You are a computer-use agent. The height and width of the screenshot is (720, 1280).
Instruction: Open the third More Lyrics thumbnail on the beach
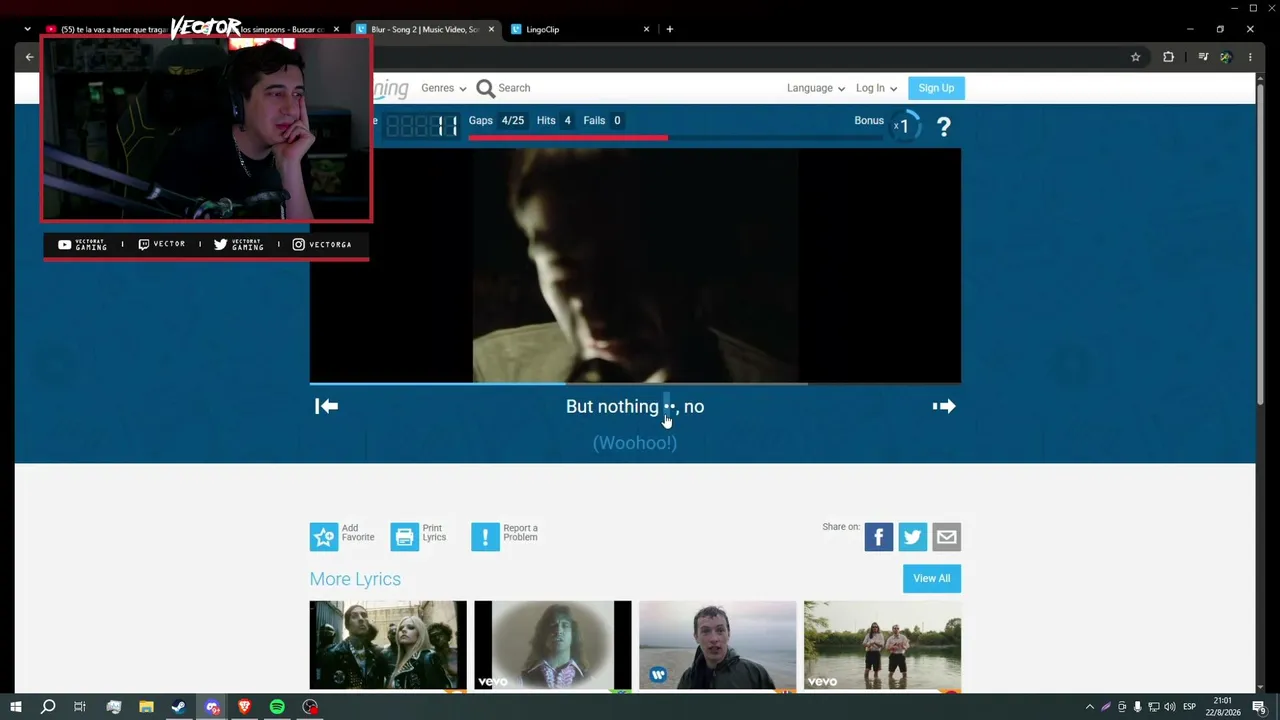pyautogui.click(x=718, y=645)
